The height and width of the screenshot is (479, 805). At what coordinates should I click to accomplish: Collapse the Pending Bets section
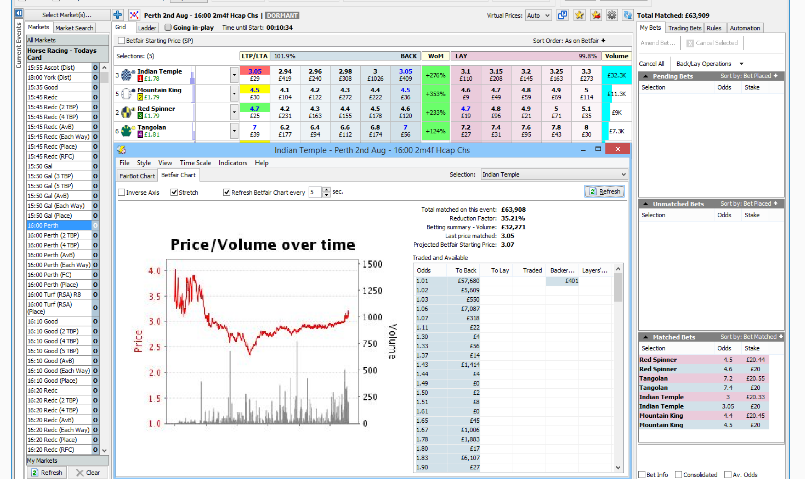(645, 76)
